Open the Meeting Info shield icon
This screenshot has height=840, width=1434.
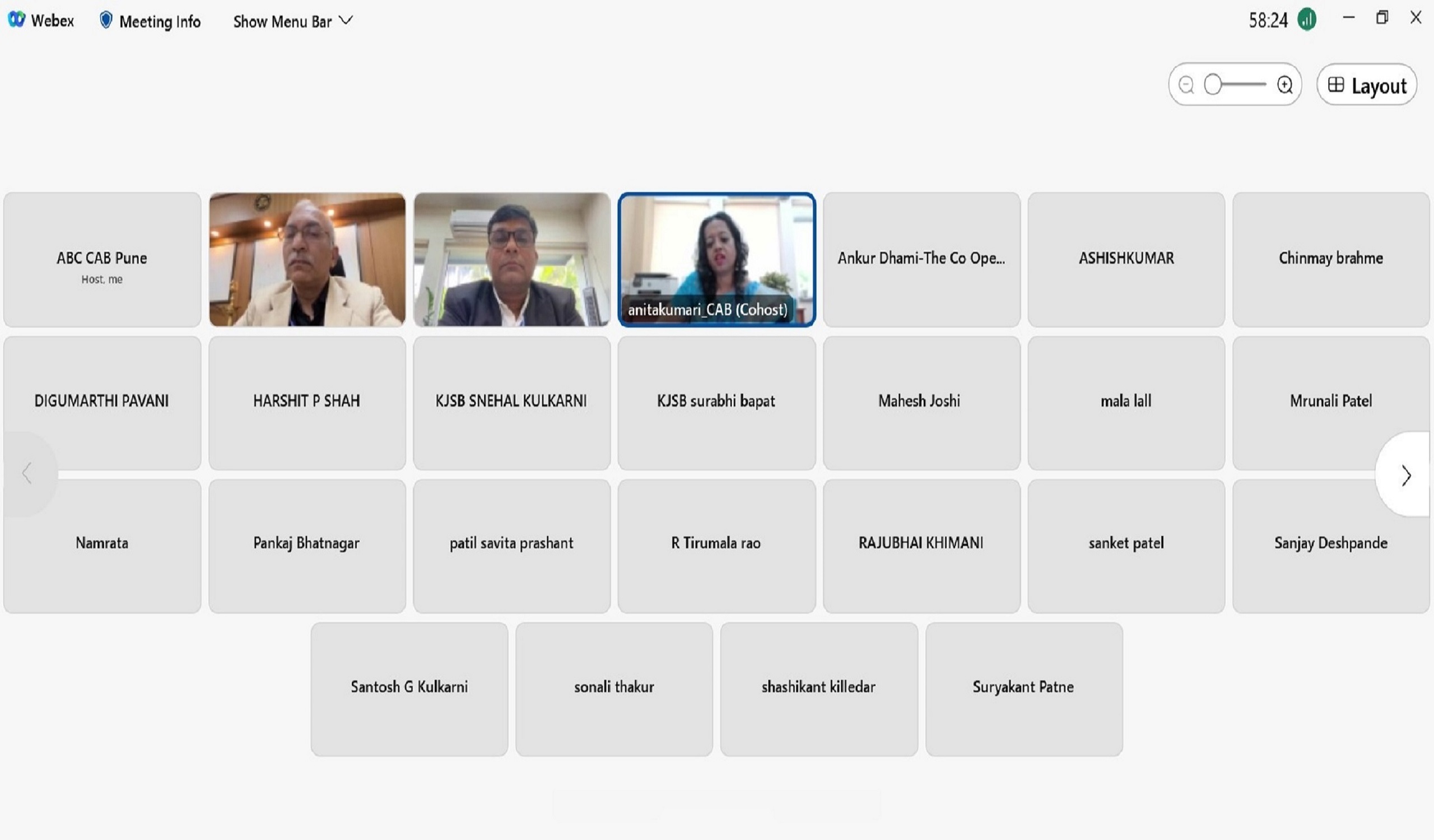(x=105, y=21)
